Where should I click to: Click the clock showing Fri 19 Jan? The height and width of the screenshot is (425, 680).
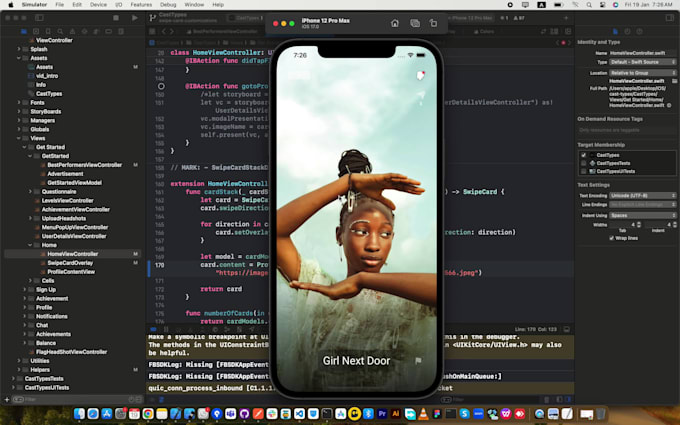point(649,5)
